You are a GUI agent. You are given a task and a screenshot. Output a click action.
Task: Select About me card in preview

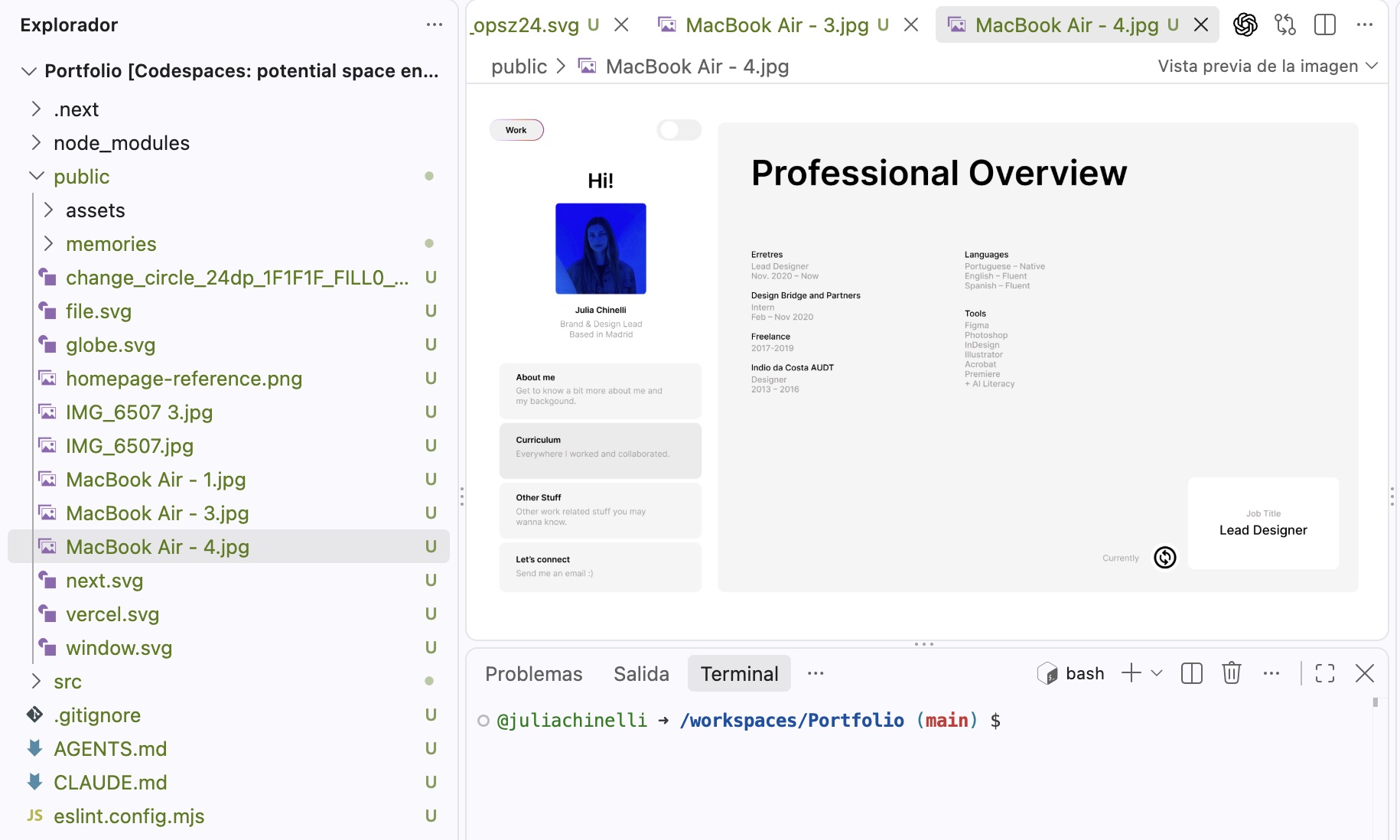pyautogui.click(x=601, y=390)
